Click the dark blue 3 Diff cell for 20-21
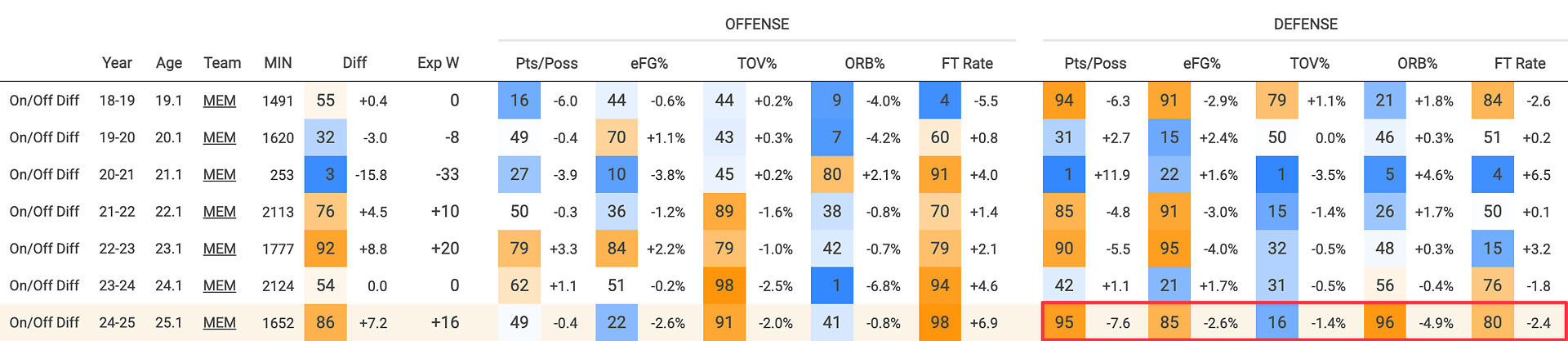This screenshot has width=1568, height=341. pyautogui.click(x=325, y=174)
